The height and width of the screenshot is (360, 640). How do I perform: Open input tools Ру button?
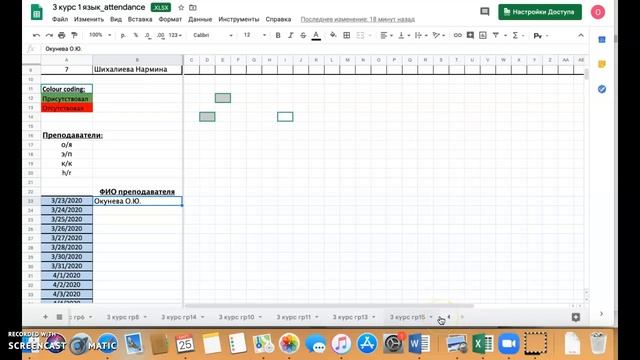point(538,36)
